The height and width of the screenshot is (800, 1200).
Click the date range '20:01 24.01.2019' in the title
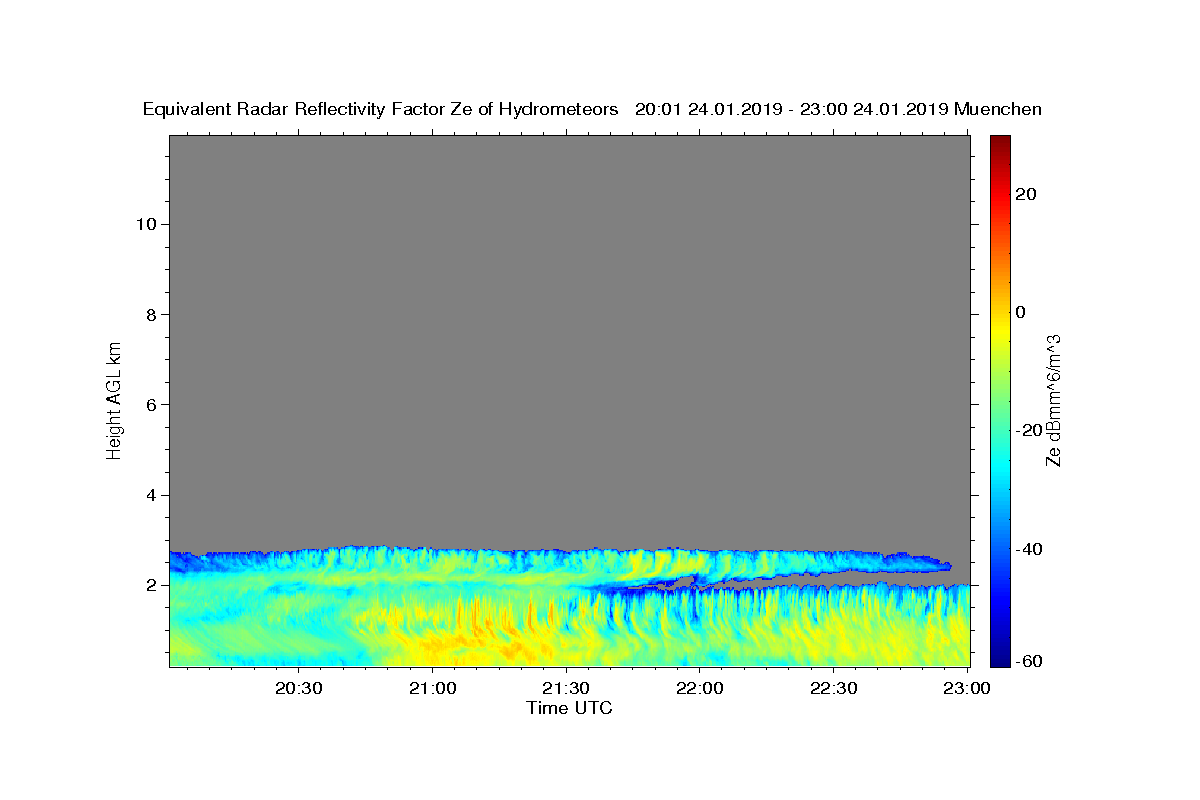click(x=707, y=109)
